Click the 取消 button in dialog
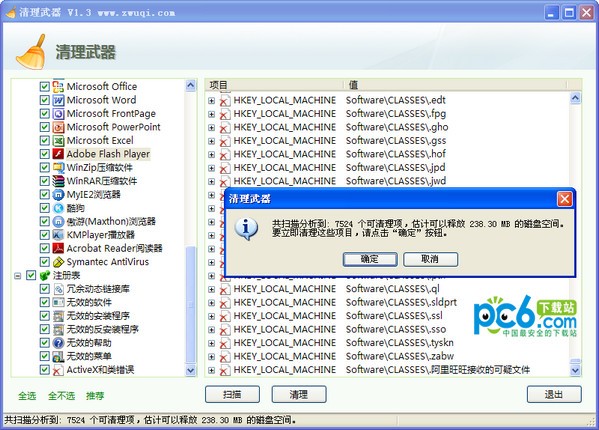 click(430, 259)
